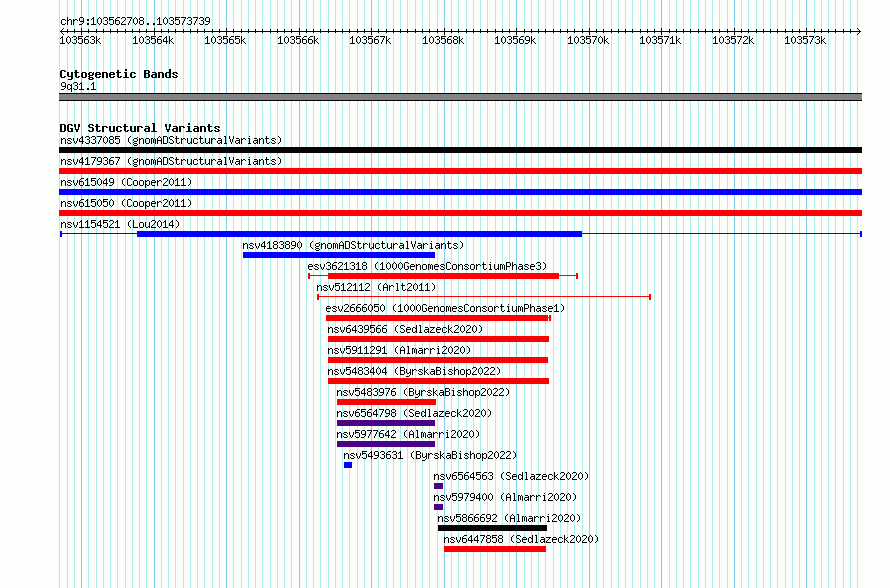
Task: Click the 103567k ruler position
Action: point(370,40)
